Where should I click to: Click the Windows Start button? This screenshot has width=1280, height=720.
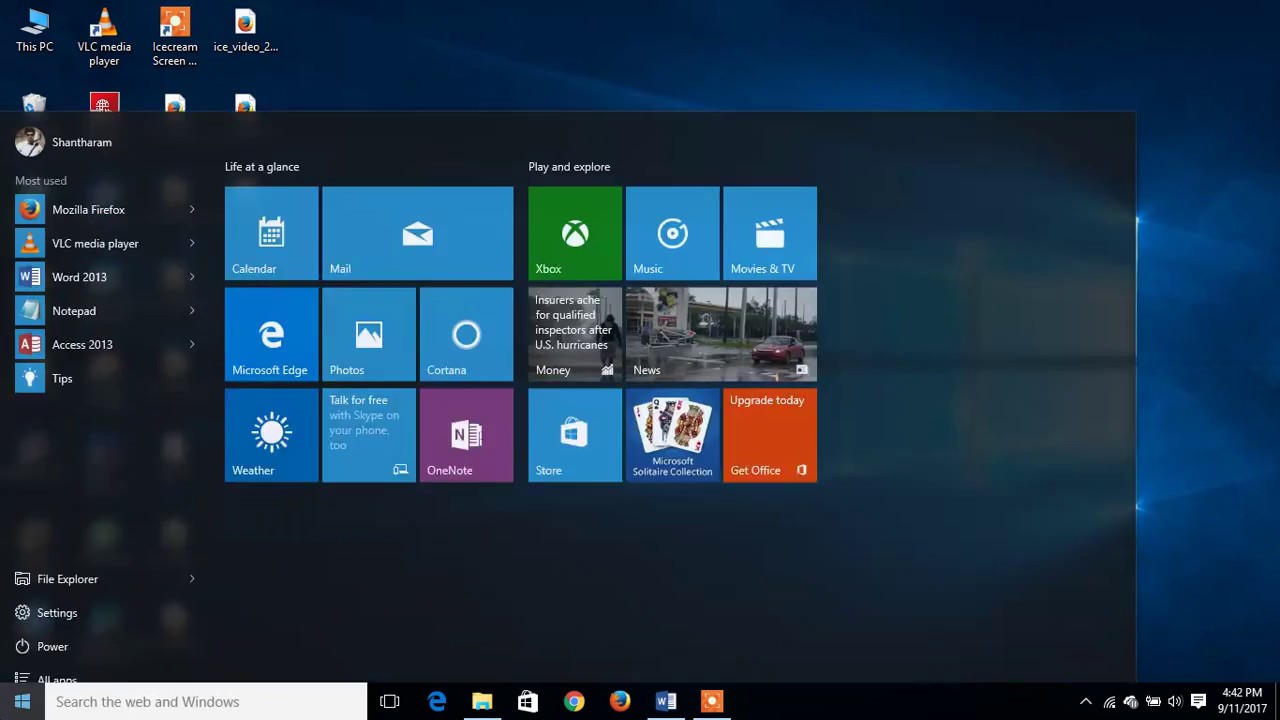coord(22,702)
